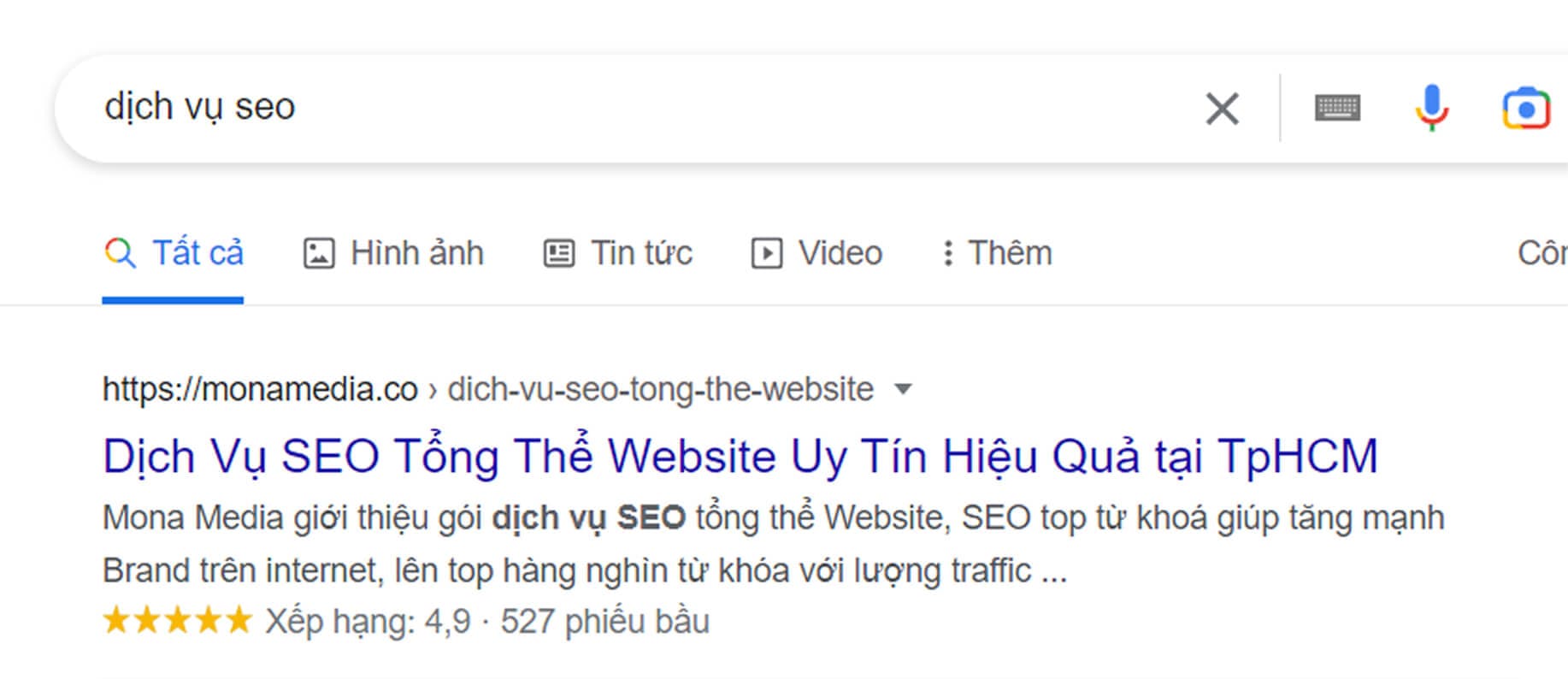Switch to the Video tab label

click(x=840, y=253)
